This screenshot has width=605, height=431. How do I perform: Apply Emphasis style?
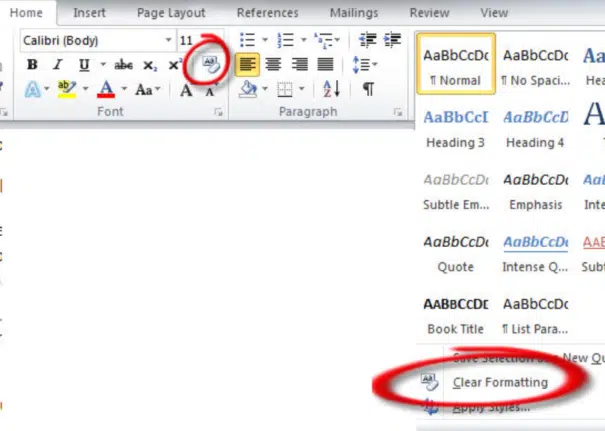coord(536,191)
